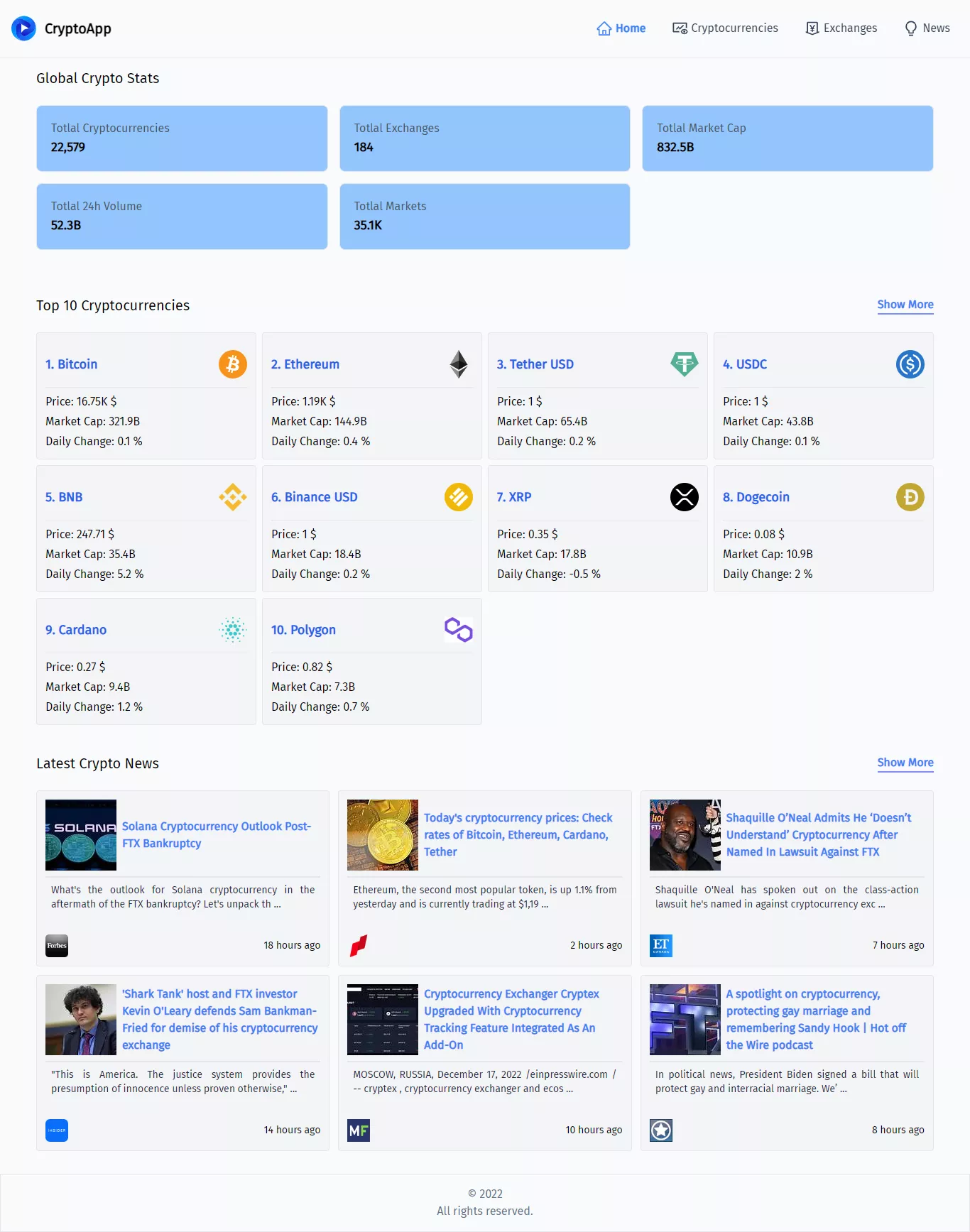This screenshot has height=1232, width=970.
Task: Go to the Exchanges page
Action: tap(841, 28)
